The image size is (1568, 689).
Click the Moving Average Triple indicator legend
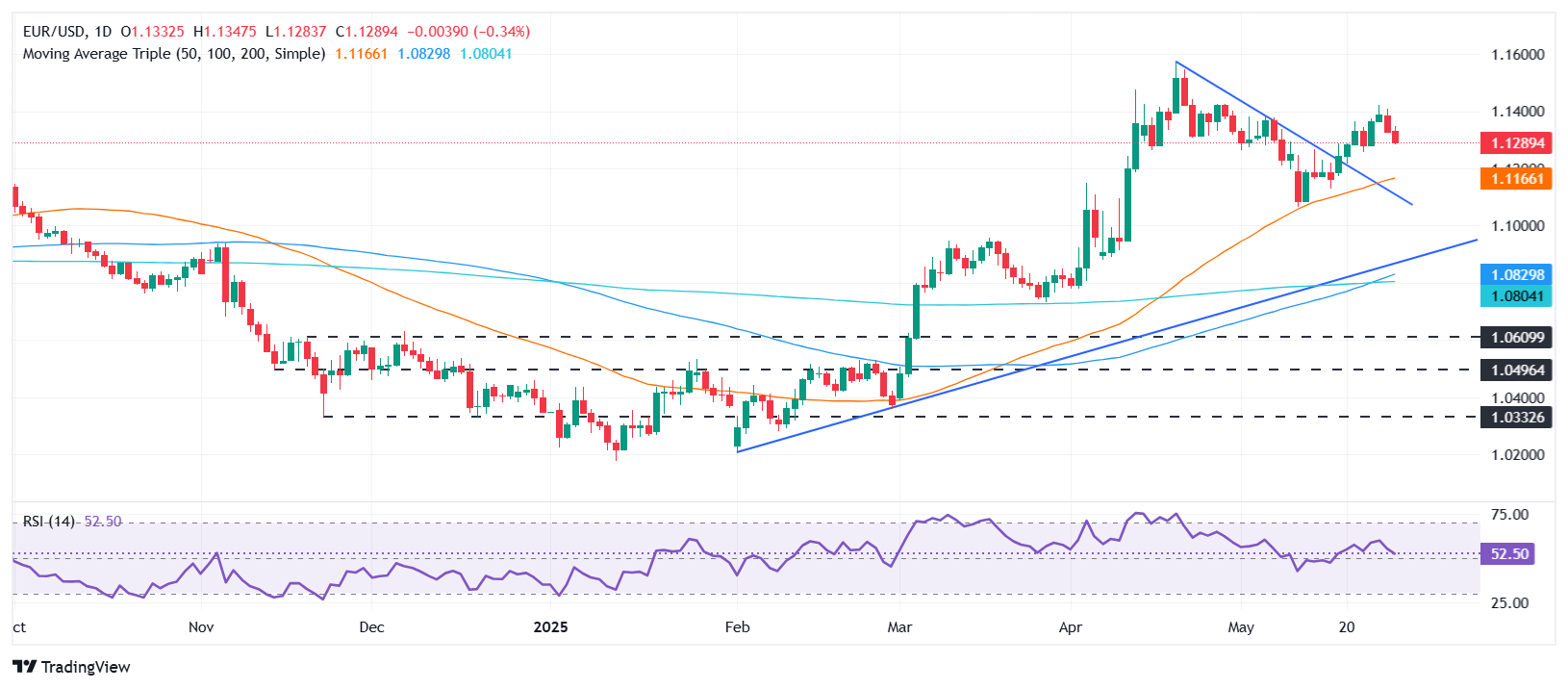click(173, 54)
